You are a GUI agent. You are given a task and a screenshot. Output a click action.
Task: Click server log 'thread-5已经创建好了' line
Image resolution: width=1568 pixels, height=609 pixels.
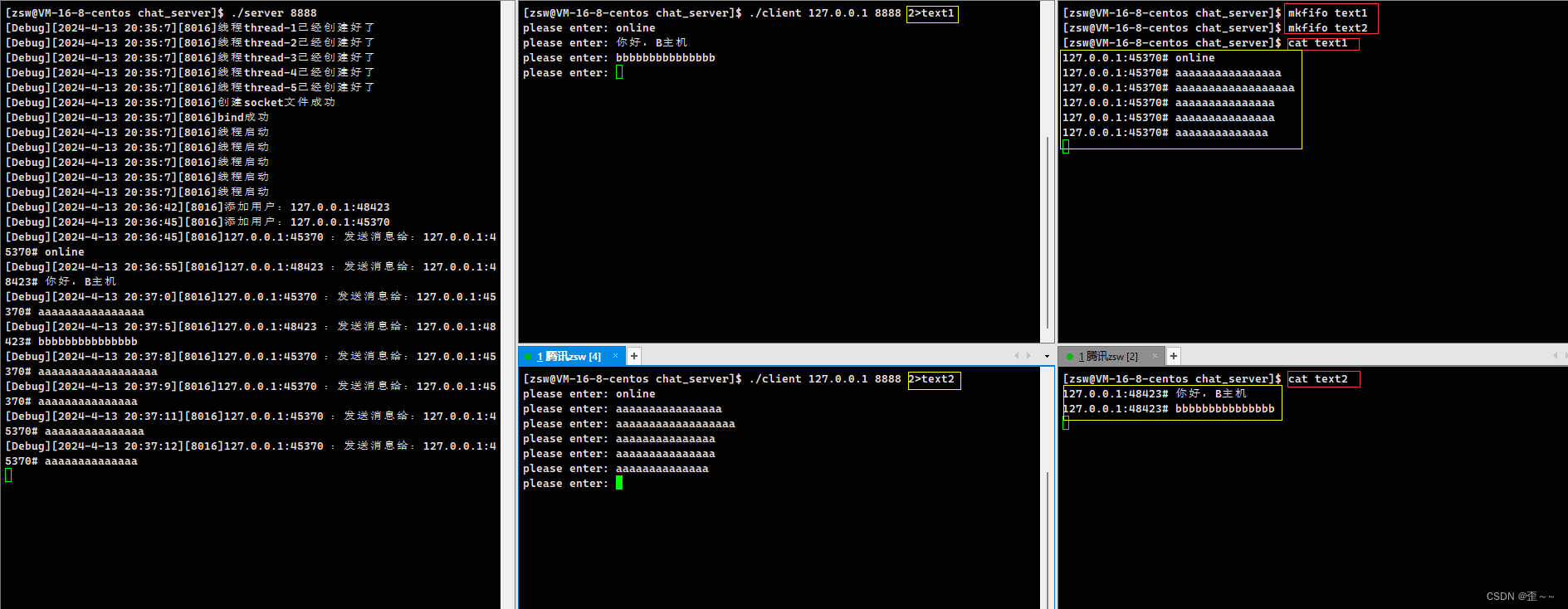[x=190, y=88]
